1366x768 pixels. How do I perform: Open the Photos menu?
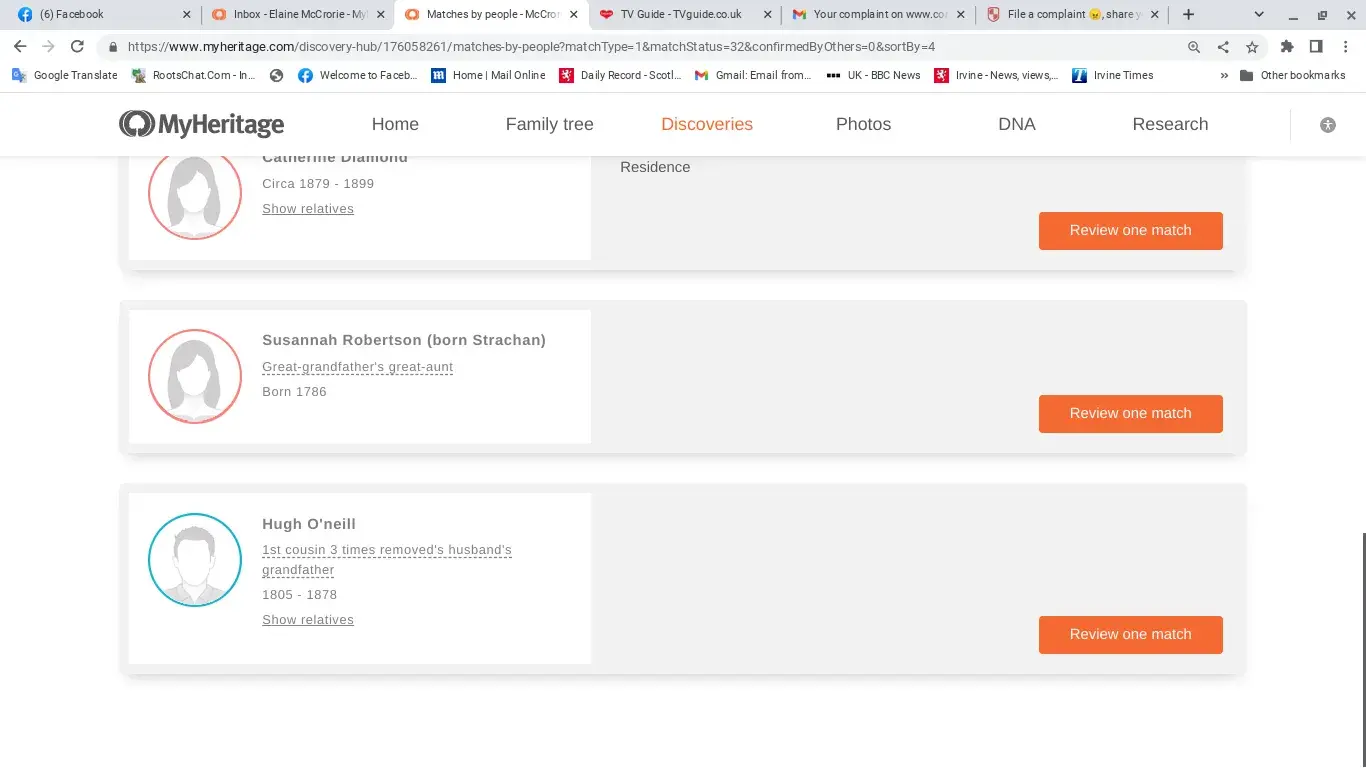click(863, 124)
